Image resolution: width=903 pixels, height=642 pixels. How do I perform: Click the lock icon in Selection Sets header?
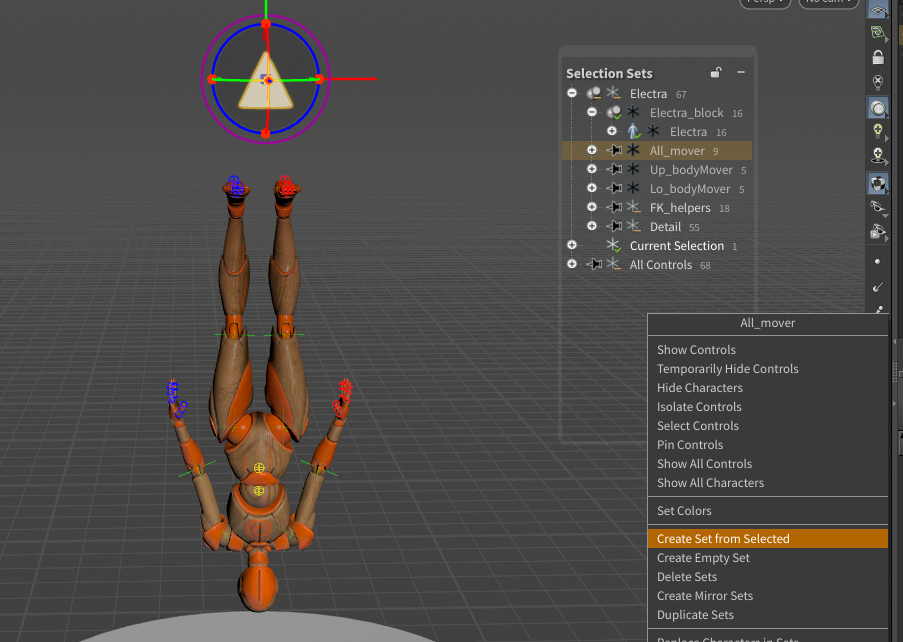(716, 73)
